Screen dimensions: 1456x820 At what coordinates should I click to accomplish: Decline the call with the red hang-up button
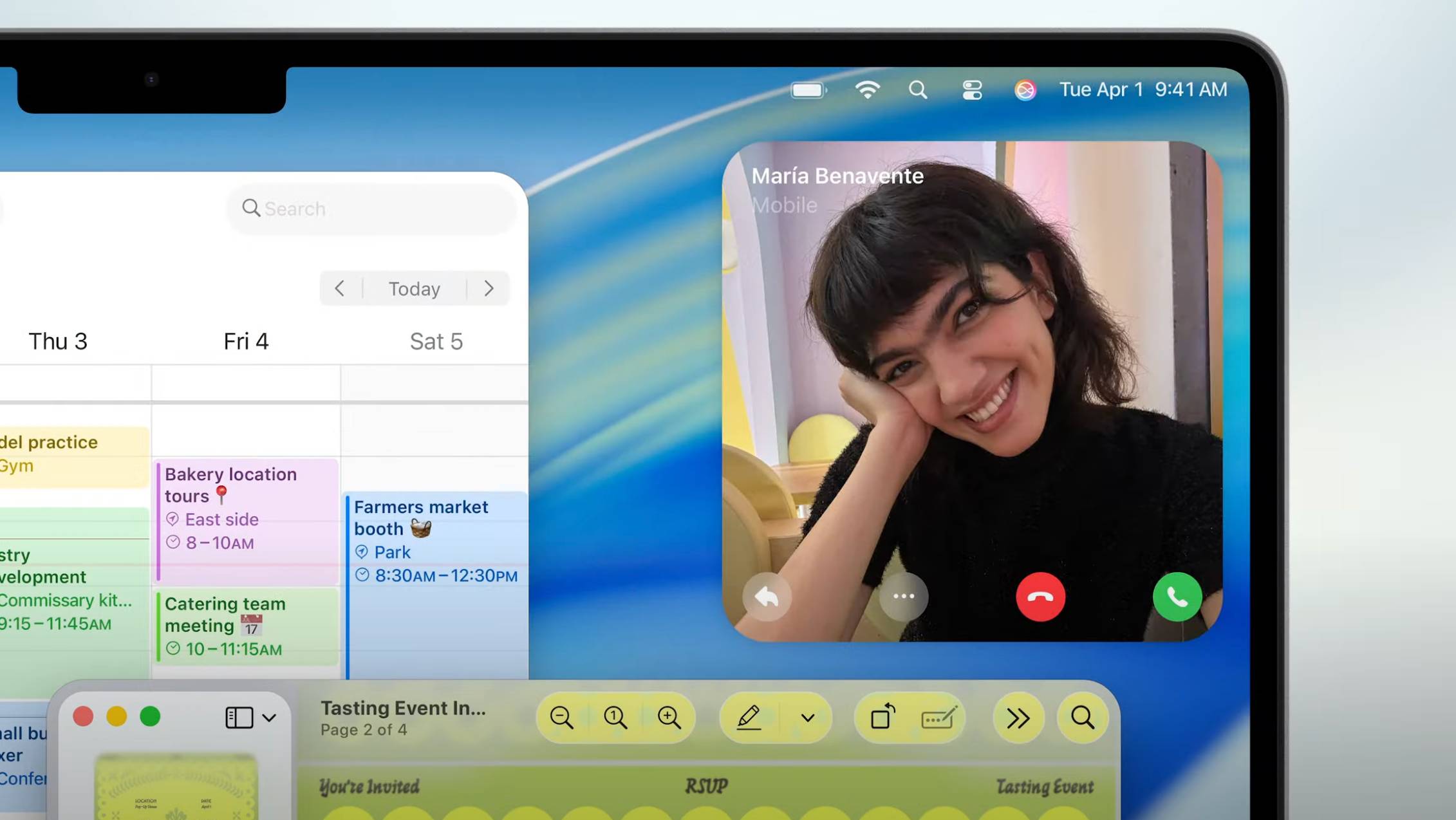coord(1040,597)
